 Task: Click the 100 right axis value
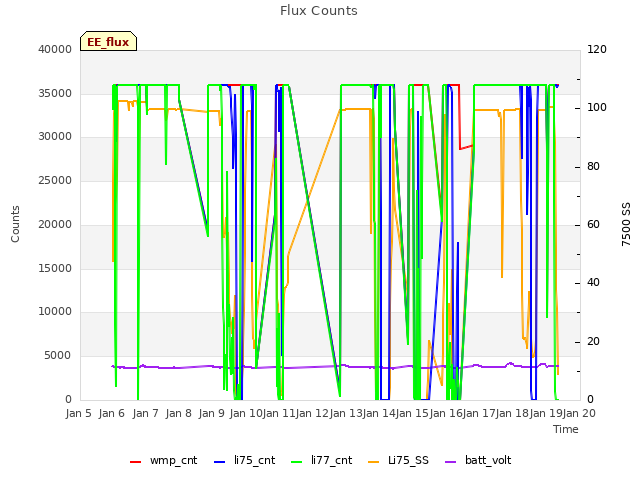(x=597, y=108)
